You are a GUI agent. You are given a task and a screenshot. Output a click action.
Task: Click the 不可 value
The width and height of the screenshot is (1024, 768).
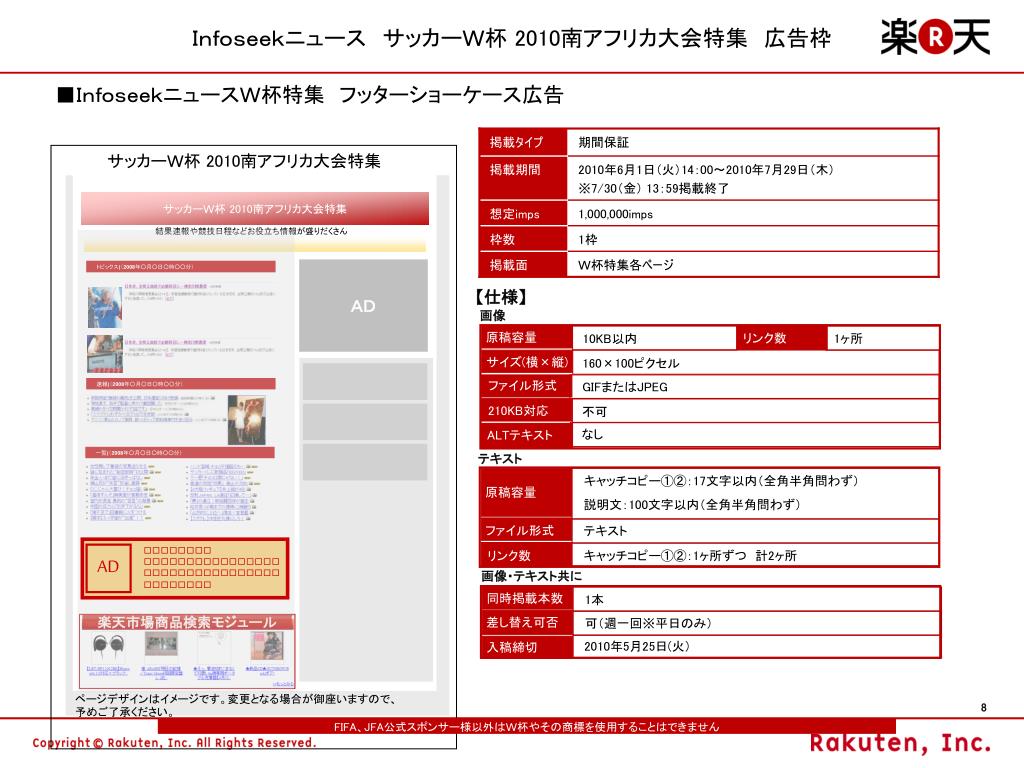coord(594,411)
